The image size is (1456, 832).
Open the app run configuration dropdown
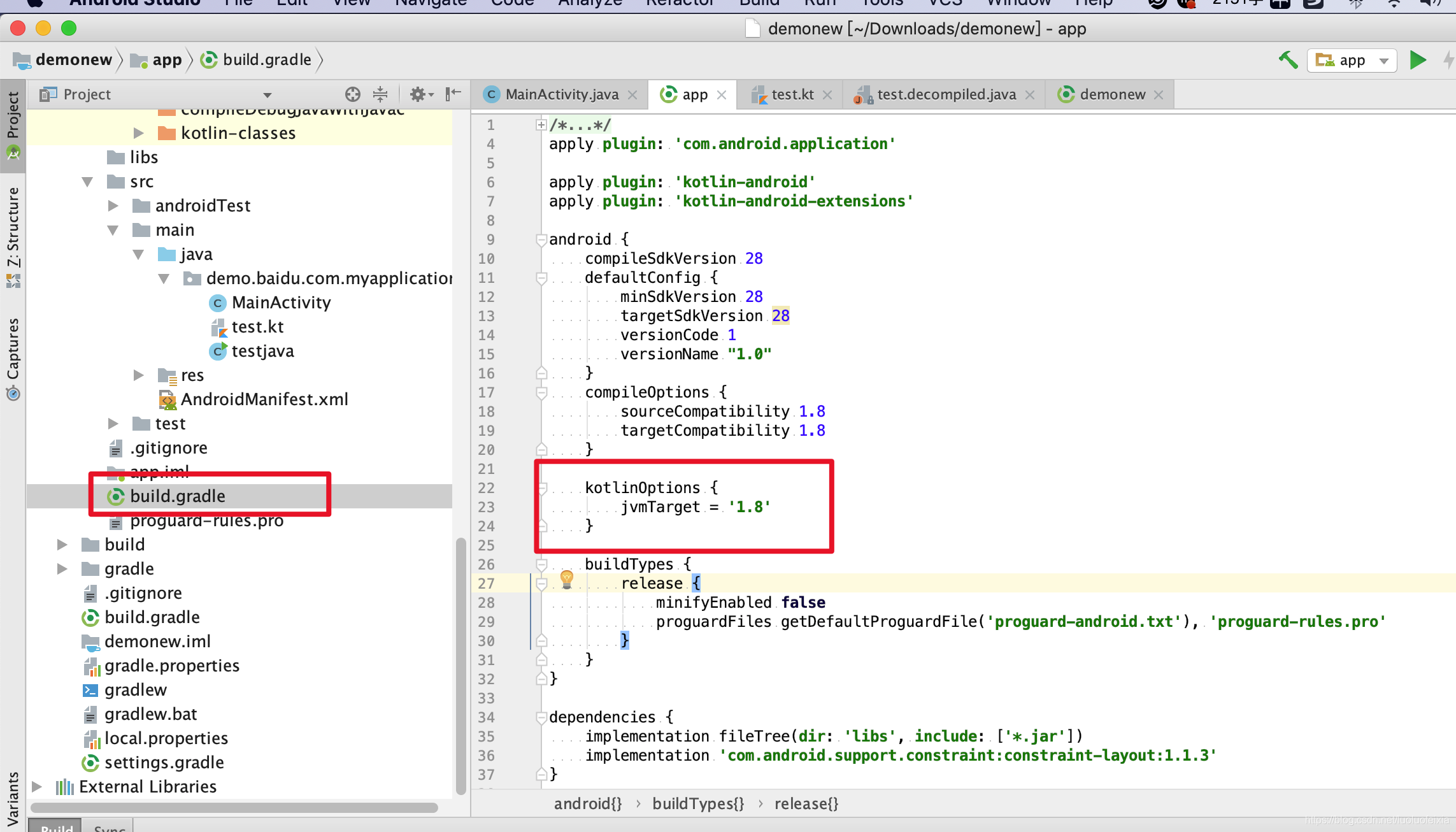point(1352,60)
